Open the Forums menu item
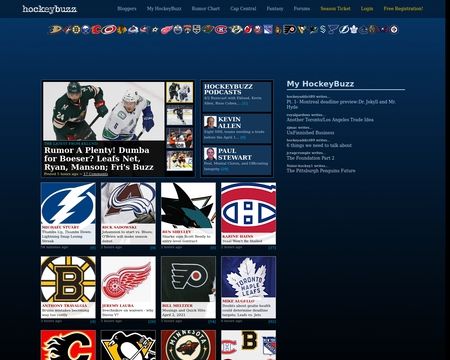Image resolution: width=450 pixels, height=360 pixels. point(302,9)
